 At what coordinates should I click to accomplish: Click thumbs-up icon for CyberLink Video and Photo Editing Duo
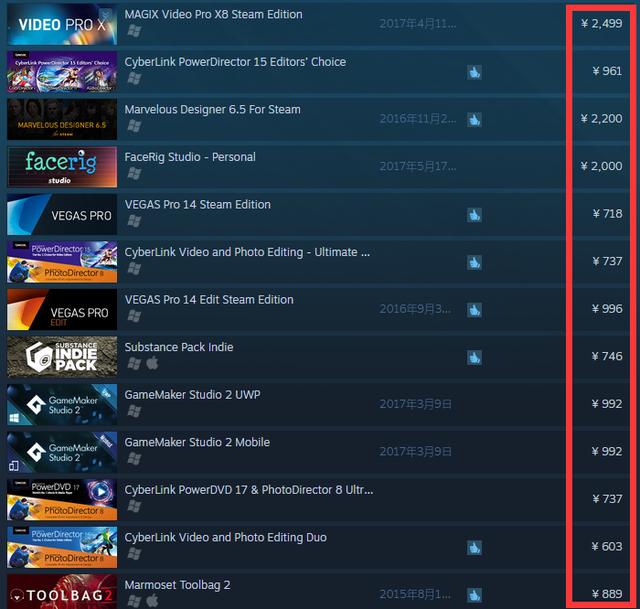474,548
